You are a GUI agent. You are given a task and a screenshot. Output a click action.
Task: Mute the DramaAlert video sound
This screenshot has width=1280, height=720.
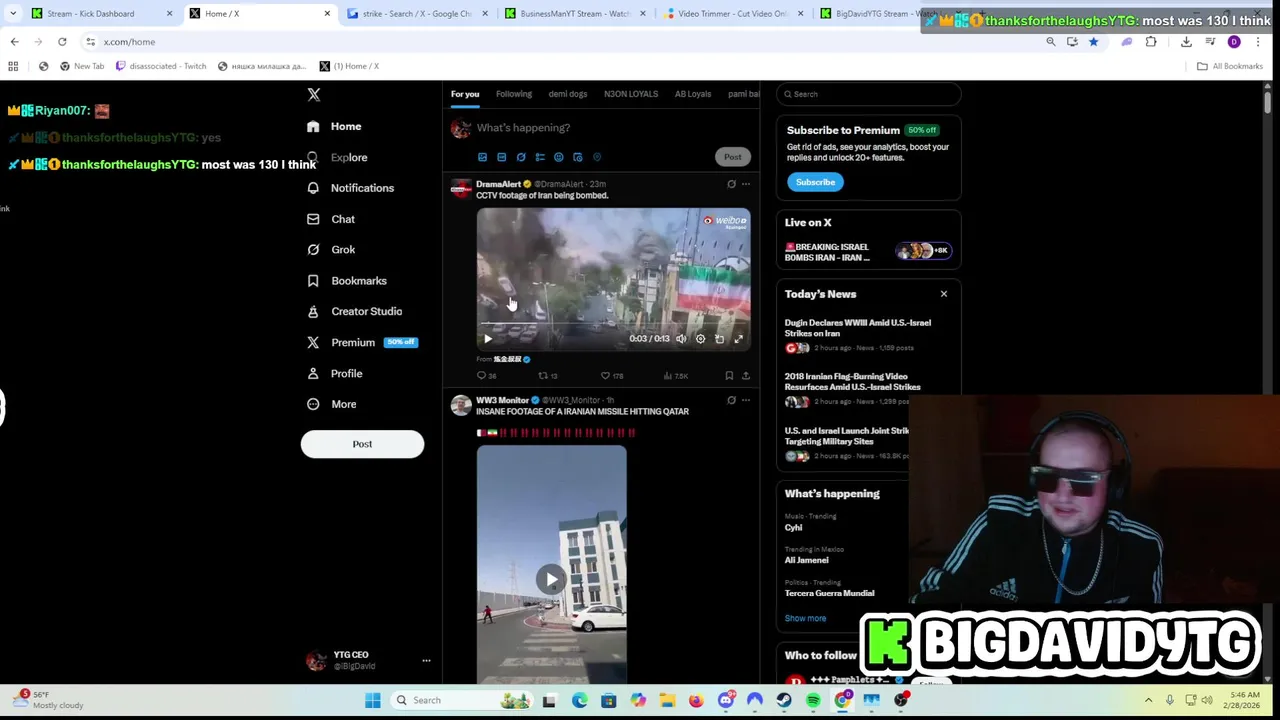point(681,339)
